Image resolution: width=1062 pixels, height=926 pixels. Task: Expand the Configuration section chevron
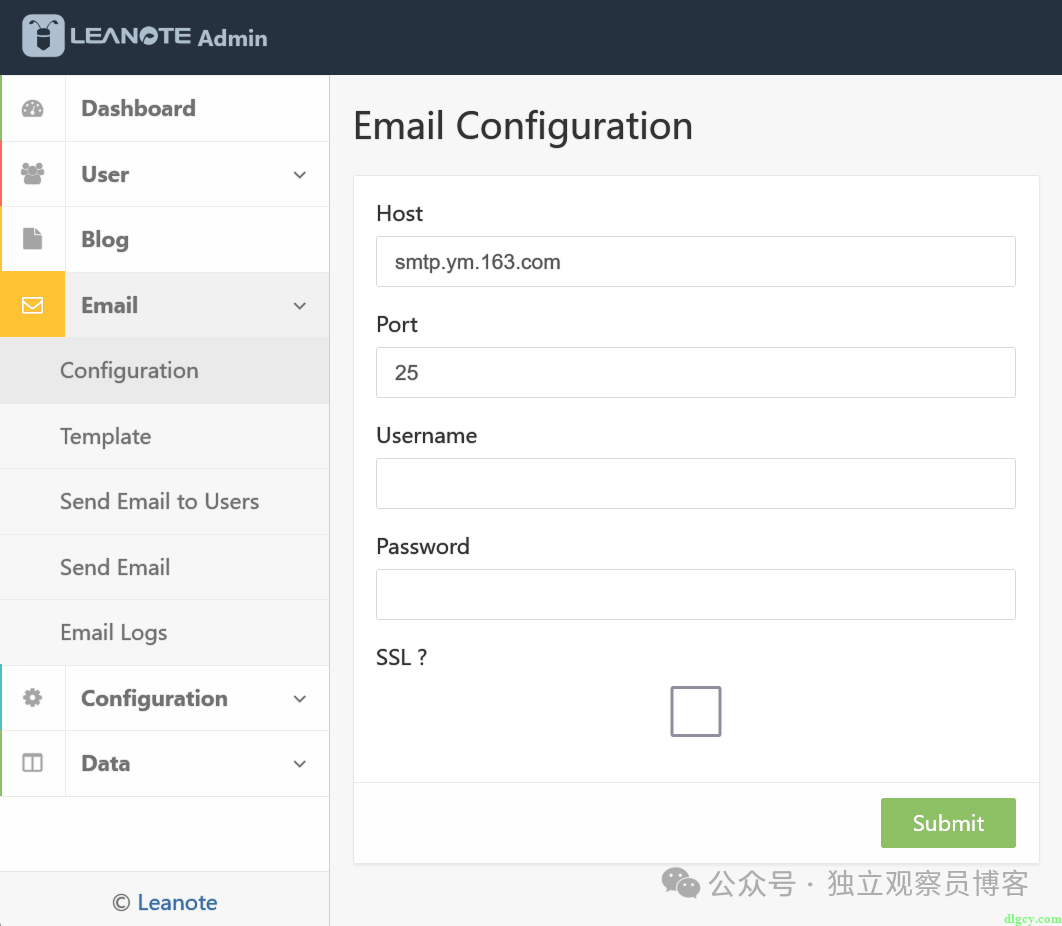[299, 699]
